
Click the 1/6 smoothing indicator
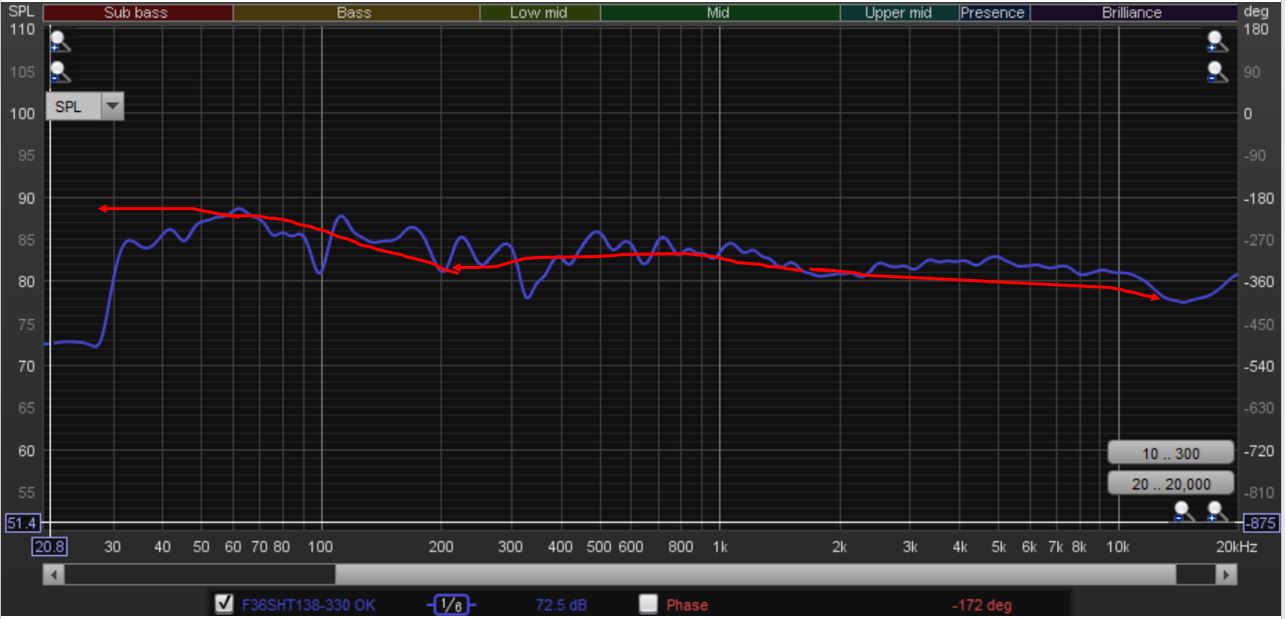451,605
